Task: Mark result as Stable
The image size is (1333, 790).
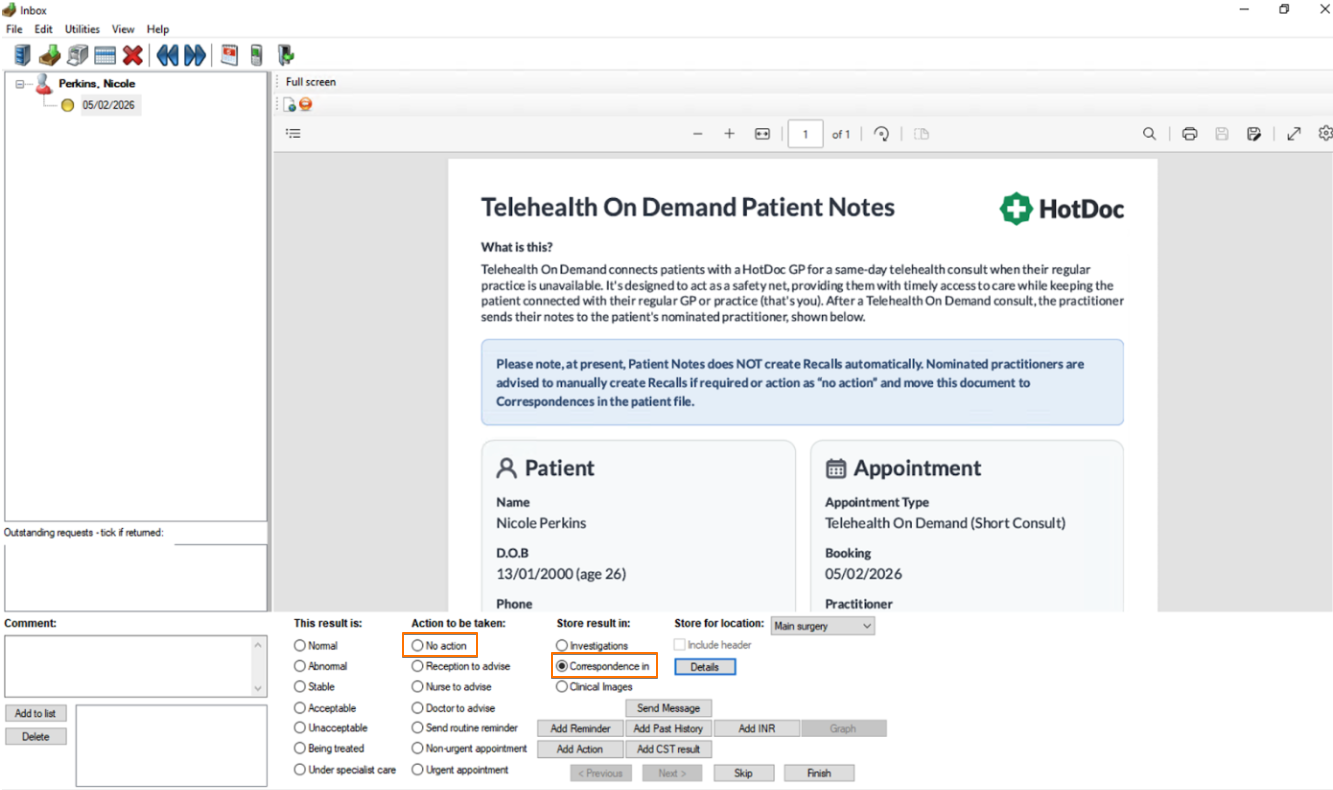Action: (x=300, y=687)
